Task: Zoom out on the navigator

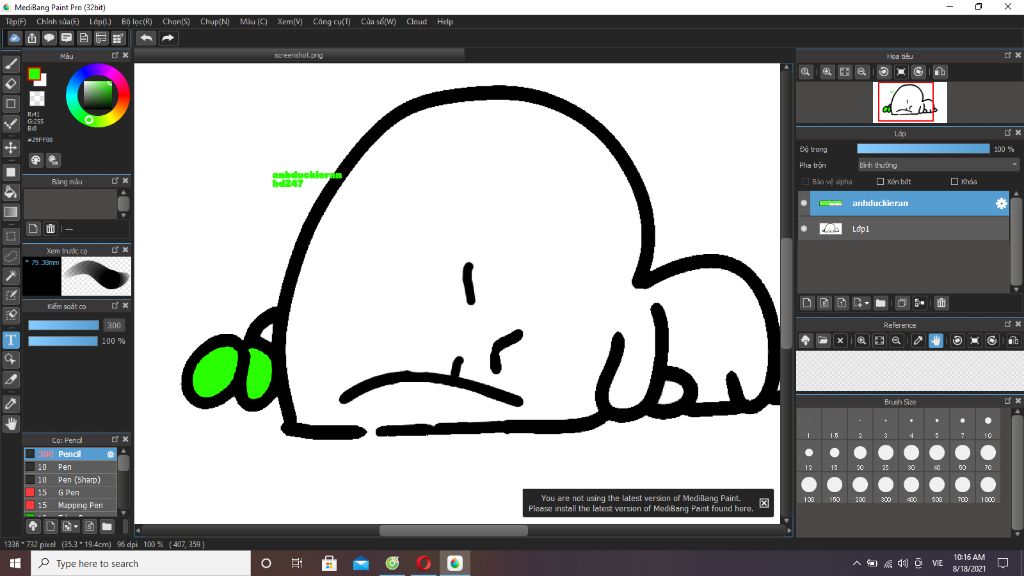Action: pyautogui.click(x=862, y=72)
